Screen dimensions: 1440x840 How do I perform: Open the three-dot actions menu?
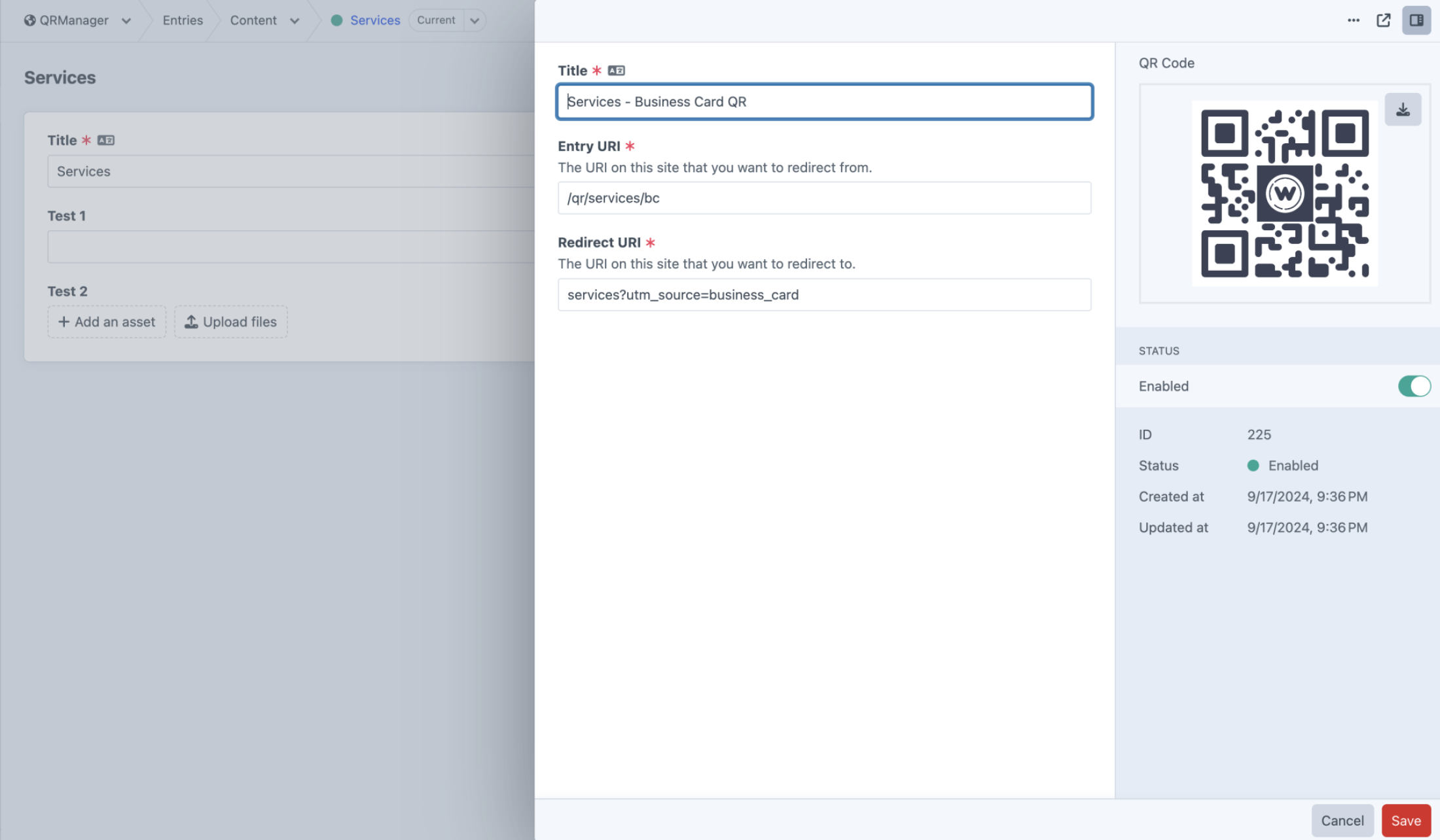1354,20
